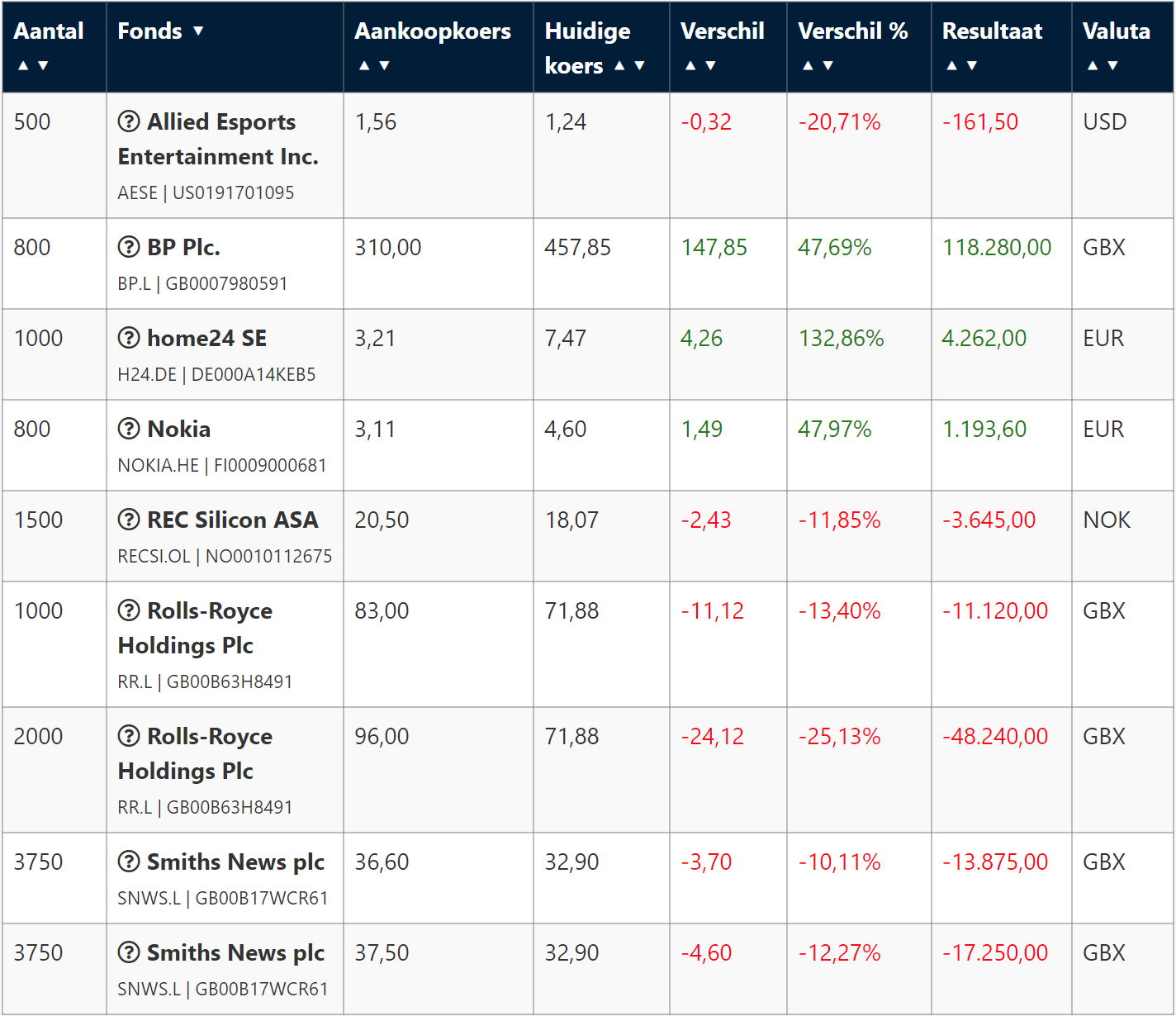This screenshot has height=1016, width=1176.
Task: Sort Aantal column ascending
Action: (x=23, y=65)
